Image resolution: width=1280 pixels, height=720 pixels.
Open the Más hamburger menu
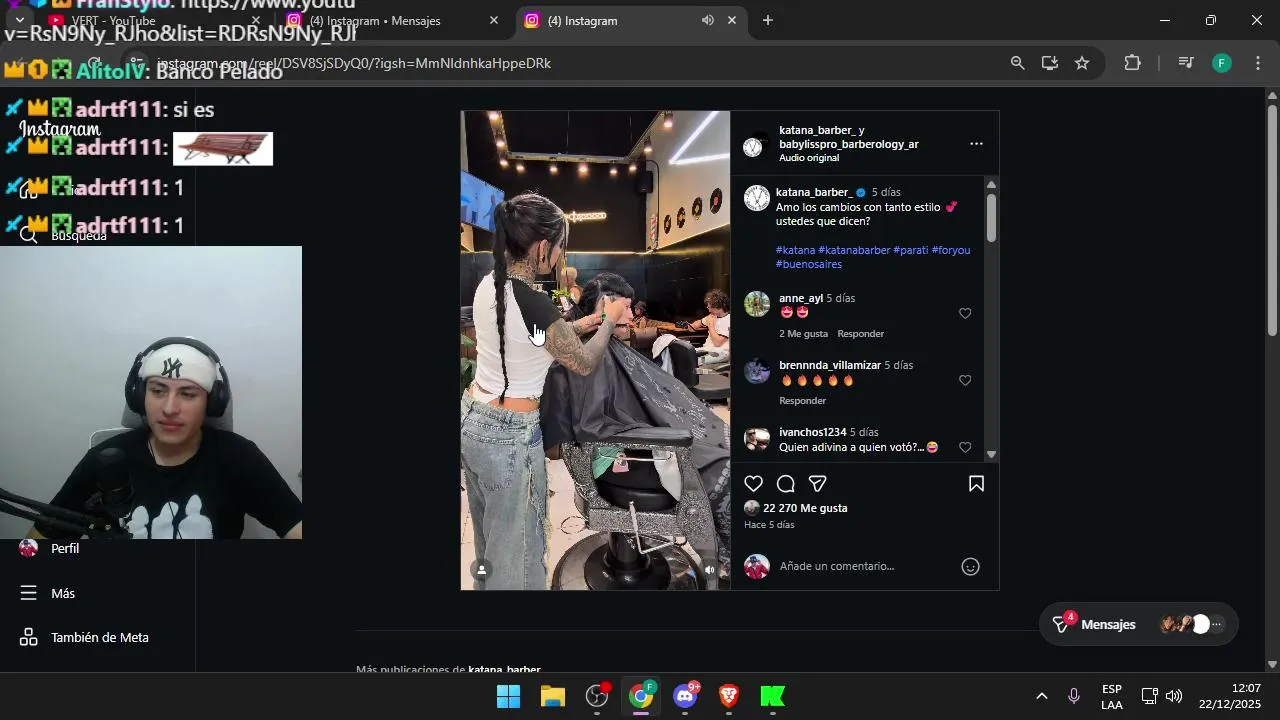[47, 593]
